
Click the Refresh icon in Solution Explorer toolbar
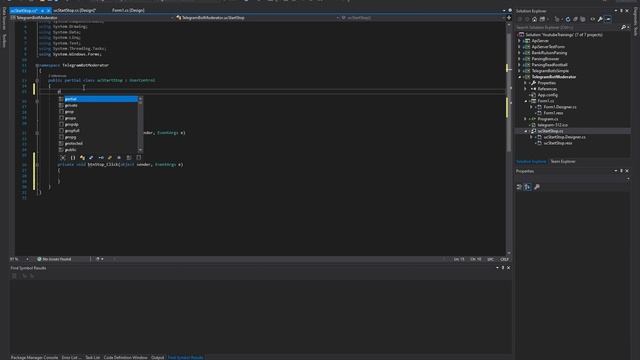coord(567,19)
